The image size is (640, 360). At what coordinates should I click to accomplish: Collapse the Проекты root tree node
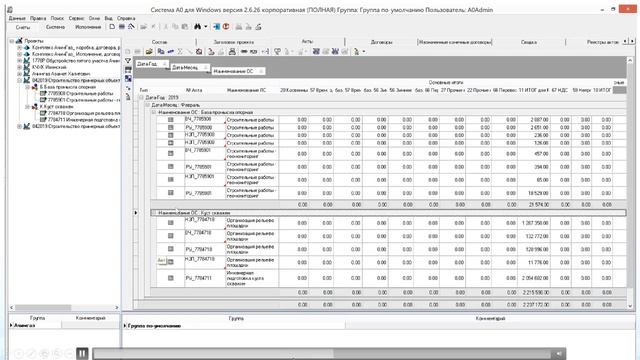point(12,41)
